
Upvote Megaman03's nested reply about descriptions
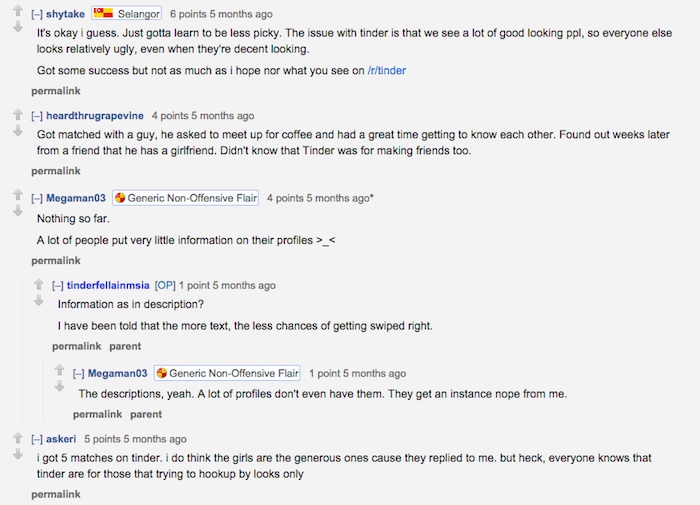[x=59, y=370]
